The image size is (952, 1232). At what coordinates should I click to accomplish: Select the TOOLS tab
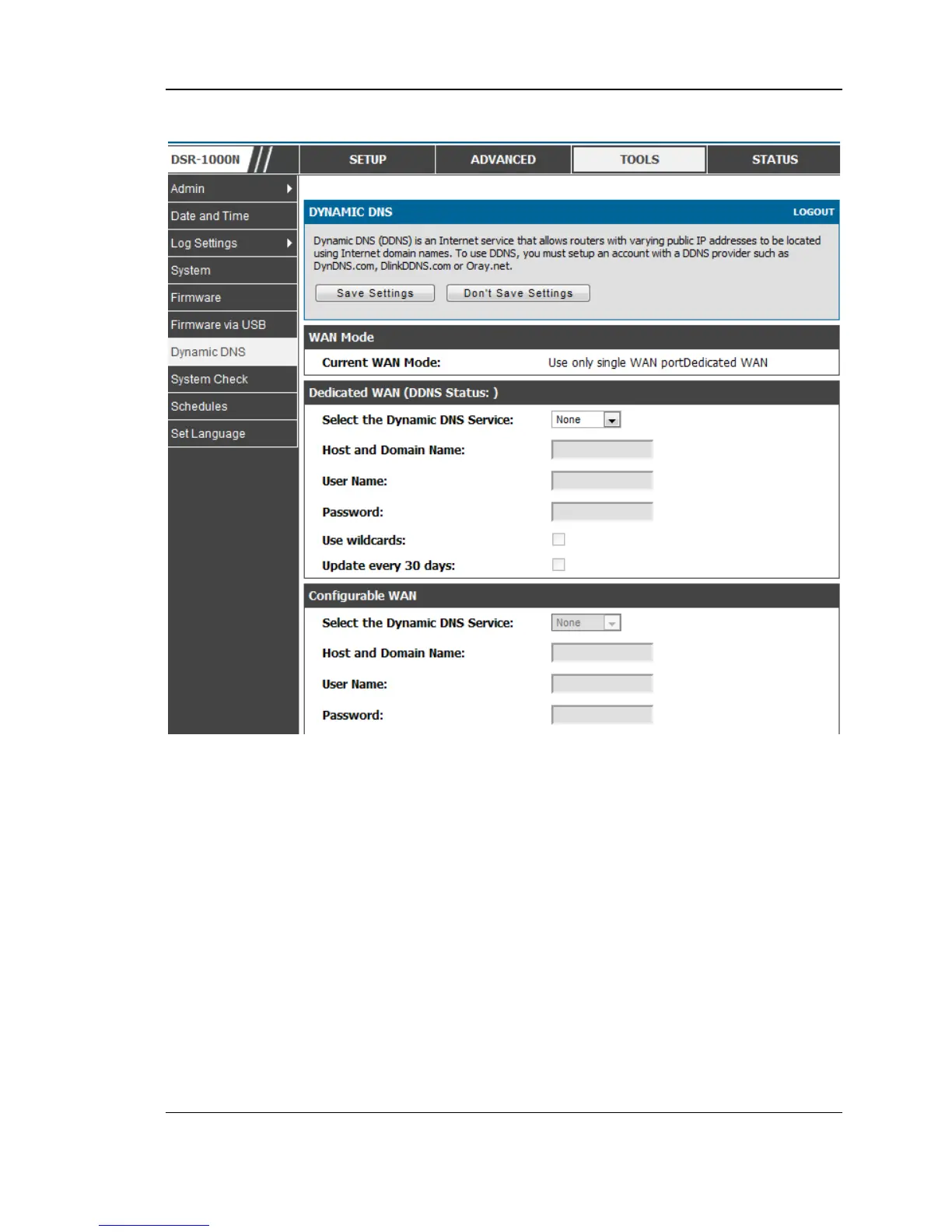click(x=639, y=159)
